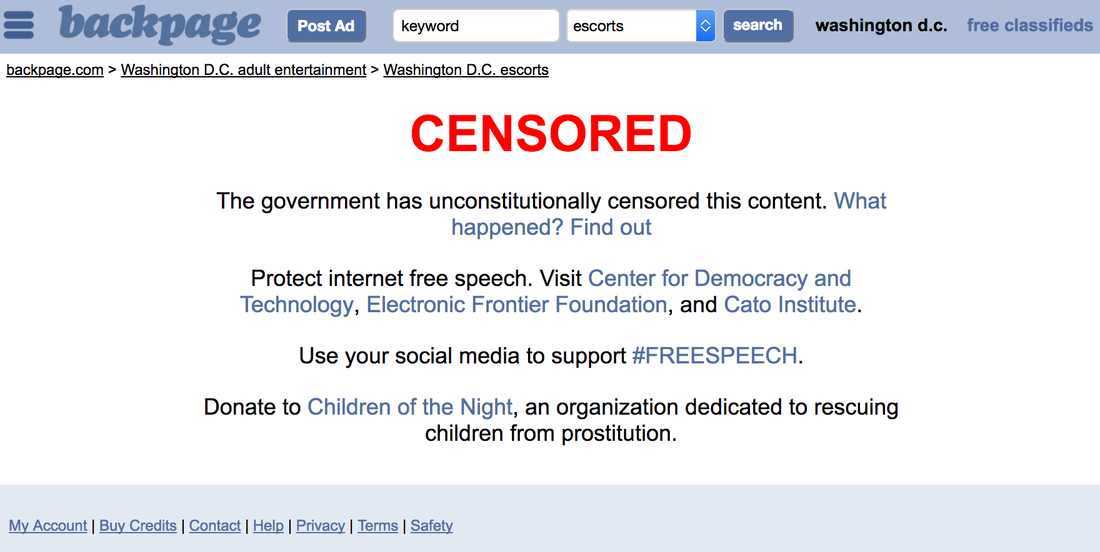Click the search button
The width and height of the screenshot is (1100, 552).
[758, 25]
